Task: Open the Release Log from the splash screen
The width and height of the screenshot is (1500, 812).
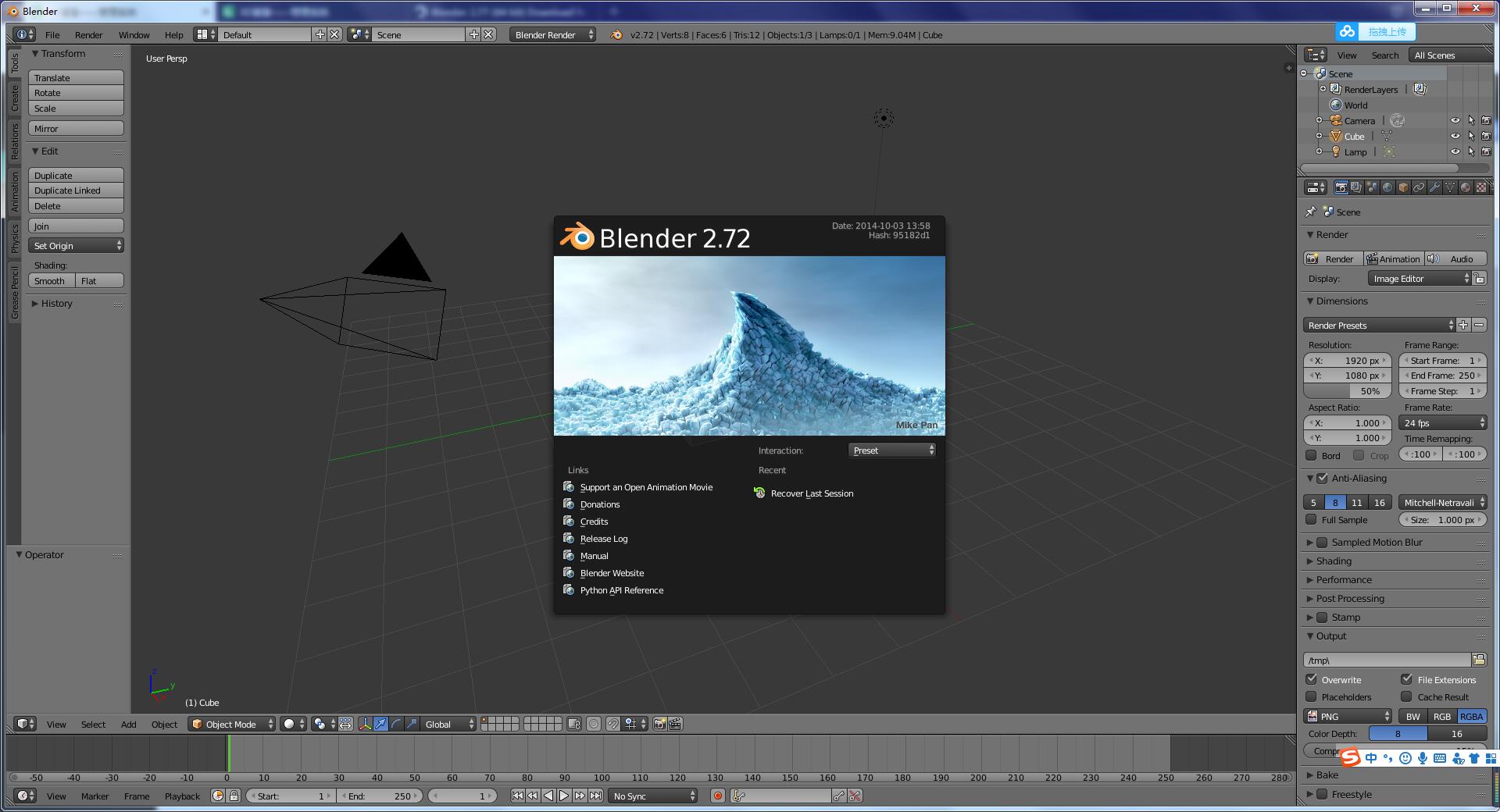Action: pyautogui.click(x=603, y=538)
